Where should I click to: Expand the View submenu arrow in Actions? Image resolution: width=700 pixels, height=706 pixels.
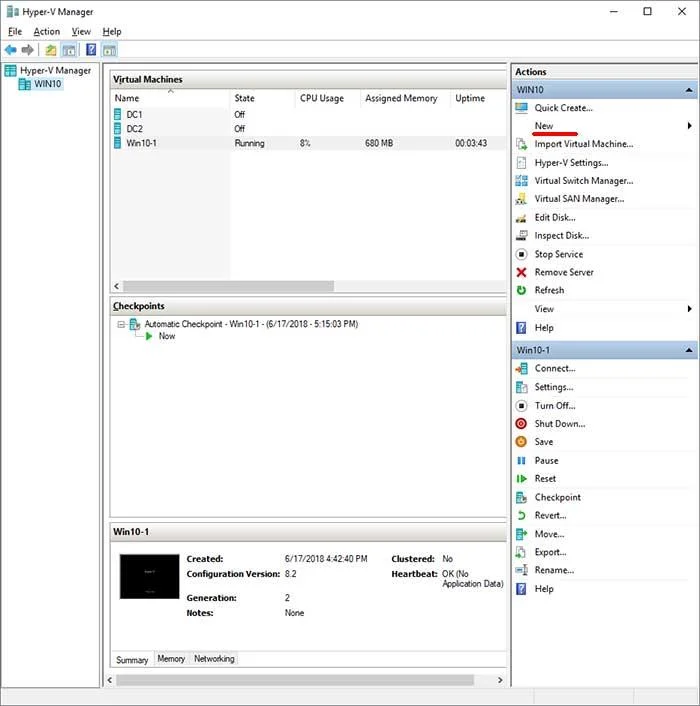(x=689, y=309)
